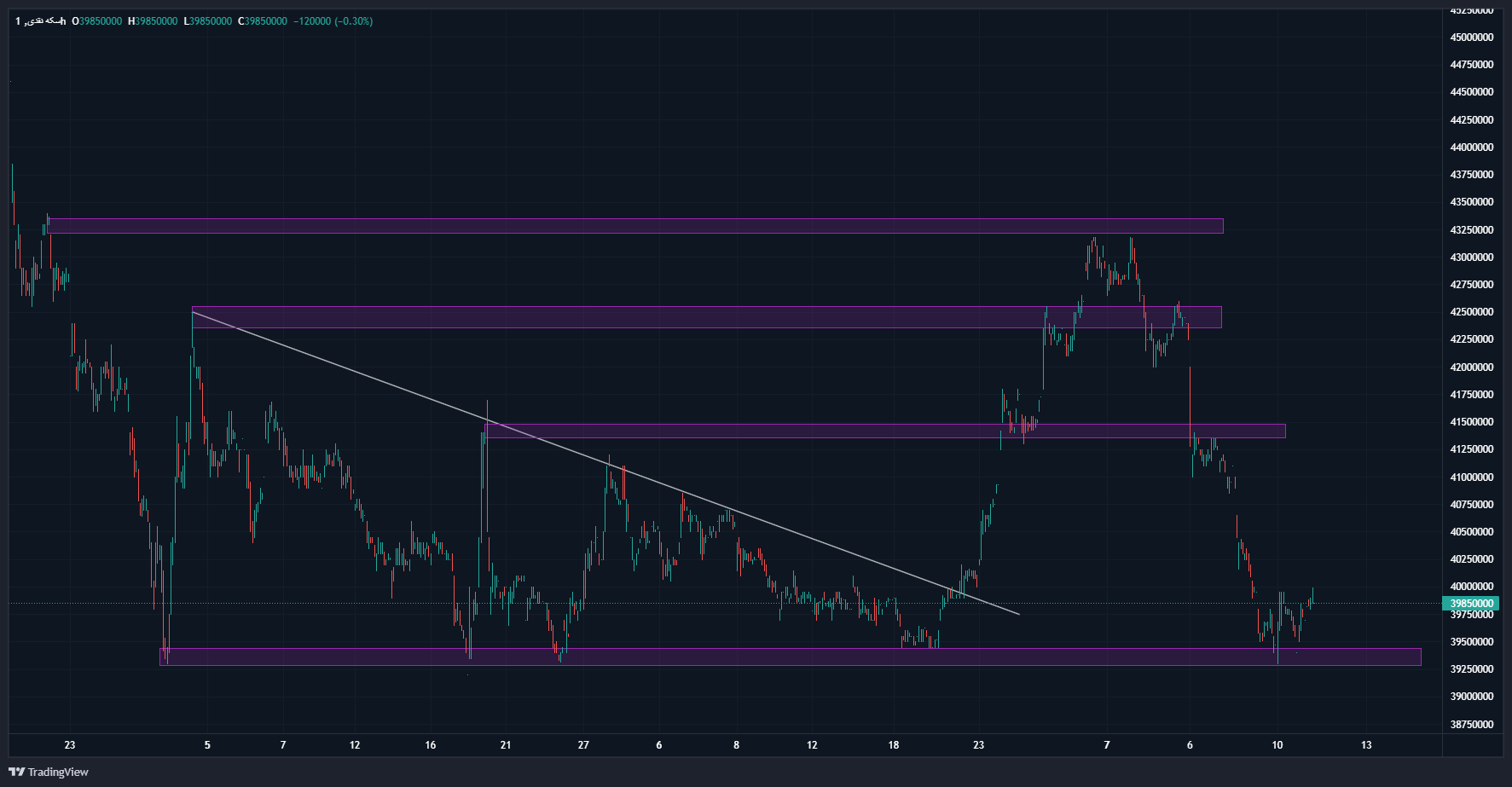Click price axis label 40250000

1472,559
